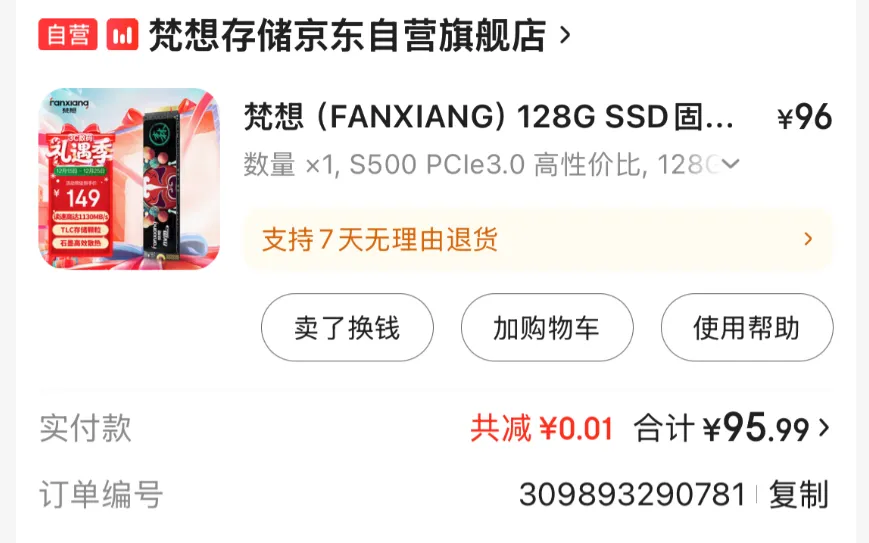Select the order number 309893290781
The width and height of the screenshot is (869, 543).
point(632,494)
